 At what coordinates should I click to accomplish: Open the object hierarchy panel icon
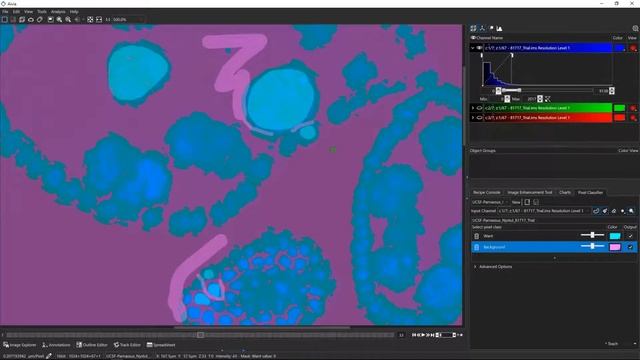[482, 28]
